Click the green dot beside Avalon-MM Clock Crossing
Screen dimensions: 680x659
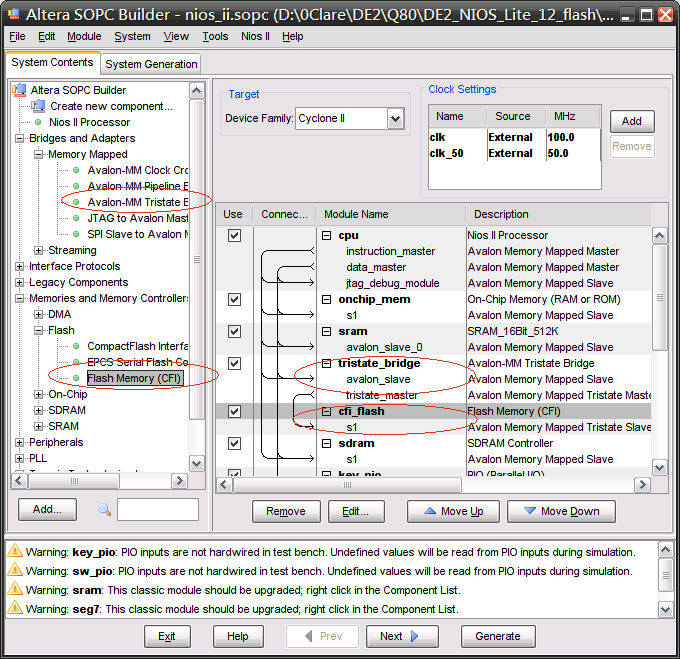(76, 170)
